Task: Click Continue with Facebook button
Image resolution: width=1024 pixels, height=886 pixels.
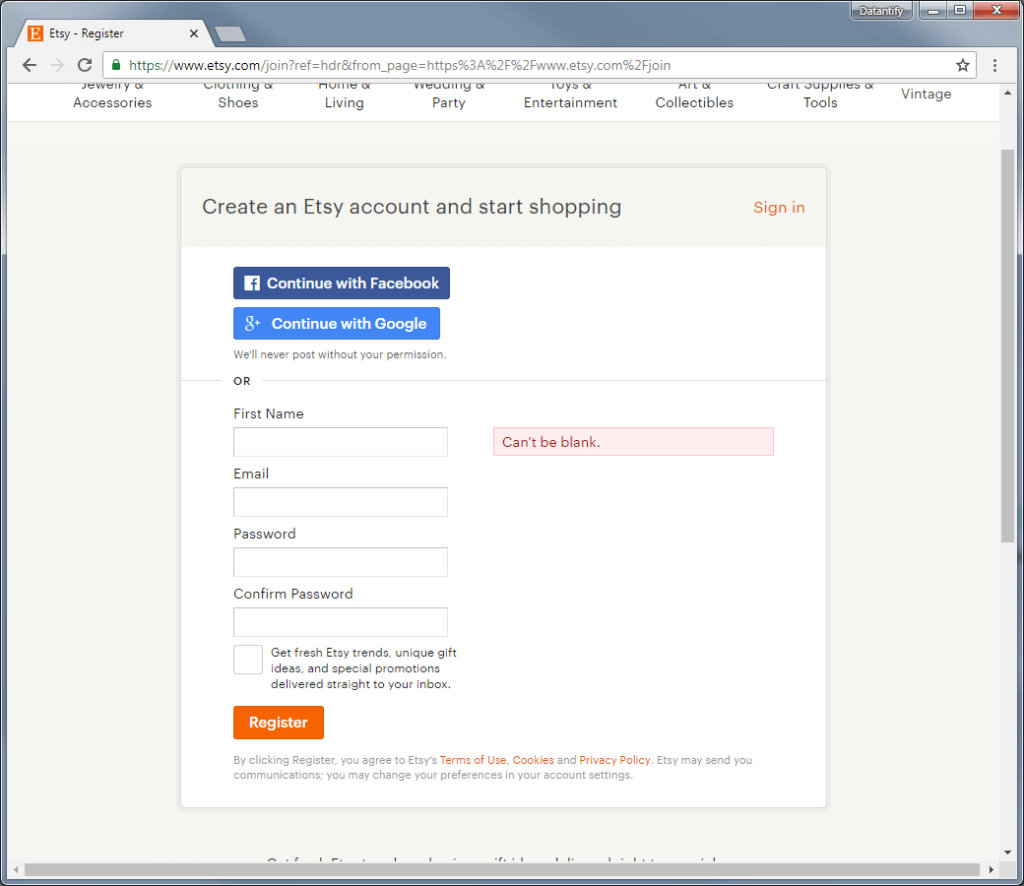Action: click(342, 283)
